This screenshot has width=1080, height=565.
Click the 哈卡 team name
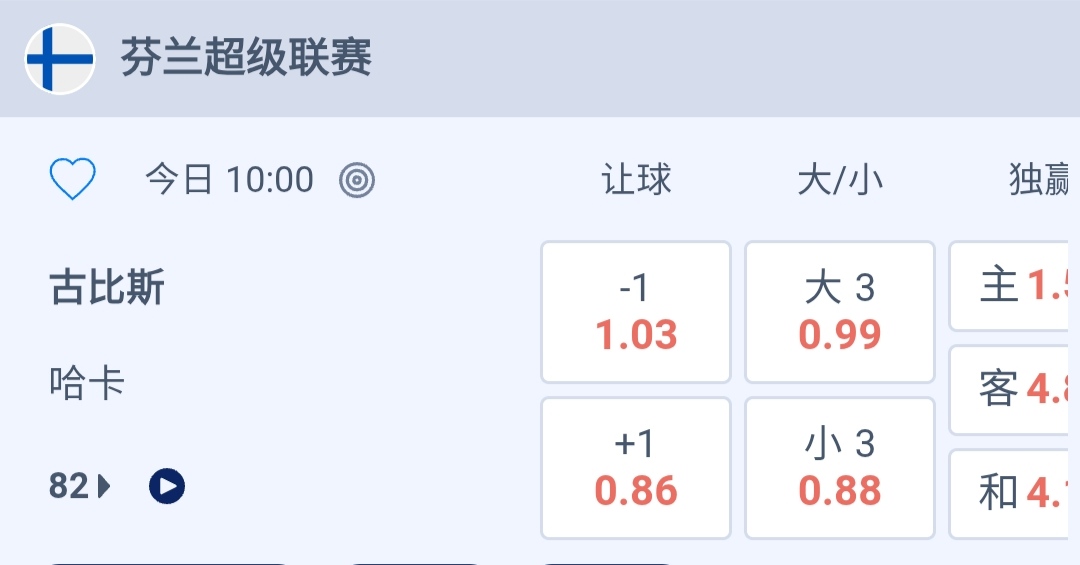(x=87, y=383)
